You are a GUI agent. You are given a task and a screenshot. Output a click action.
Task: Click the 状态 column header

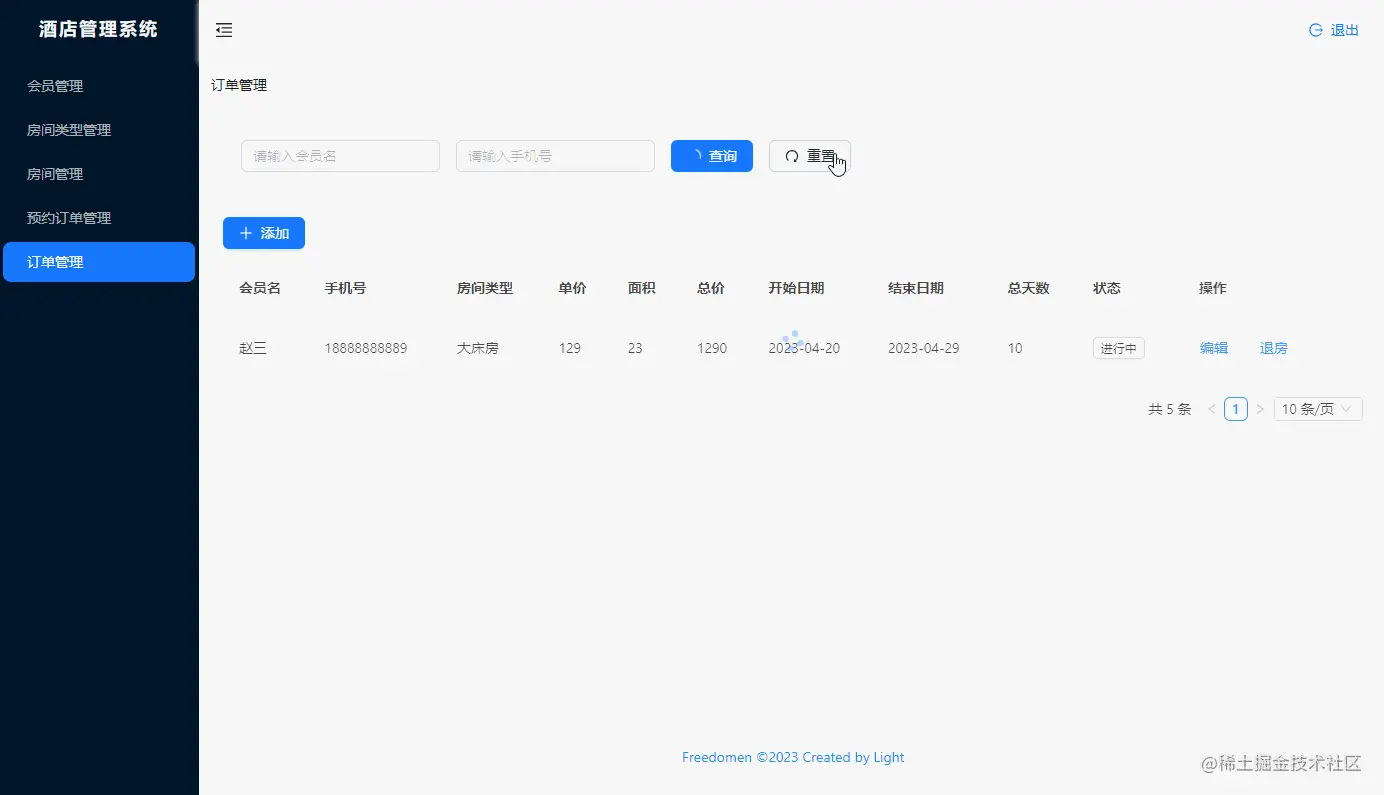click(x=1107, y=288)
